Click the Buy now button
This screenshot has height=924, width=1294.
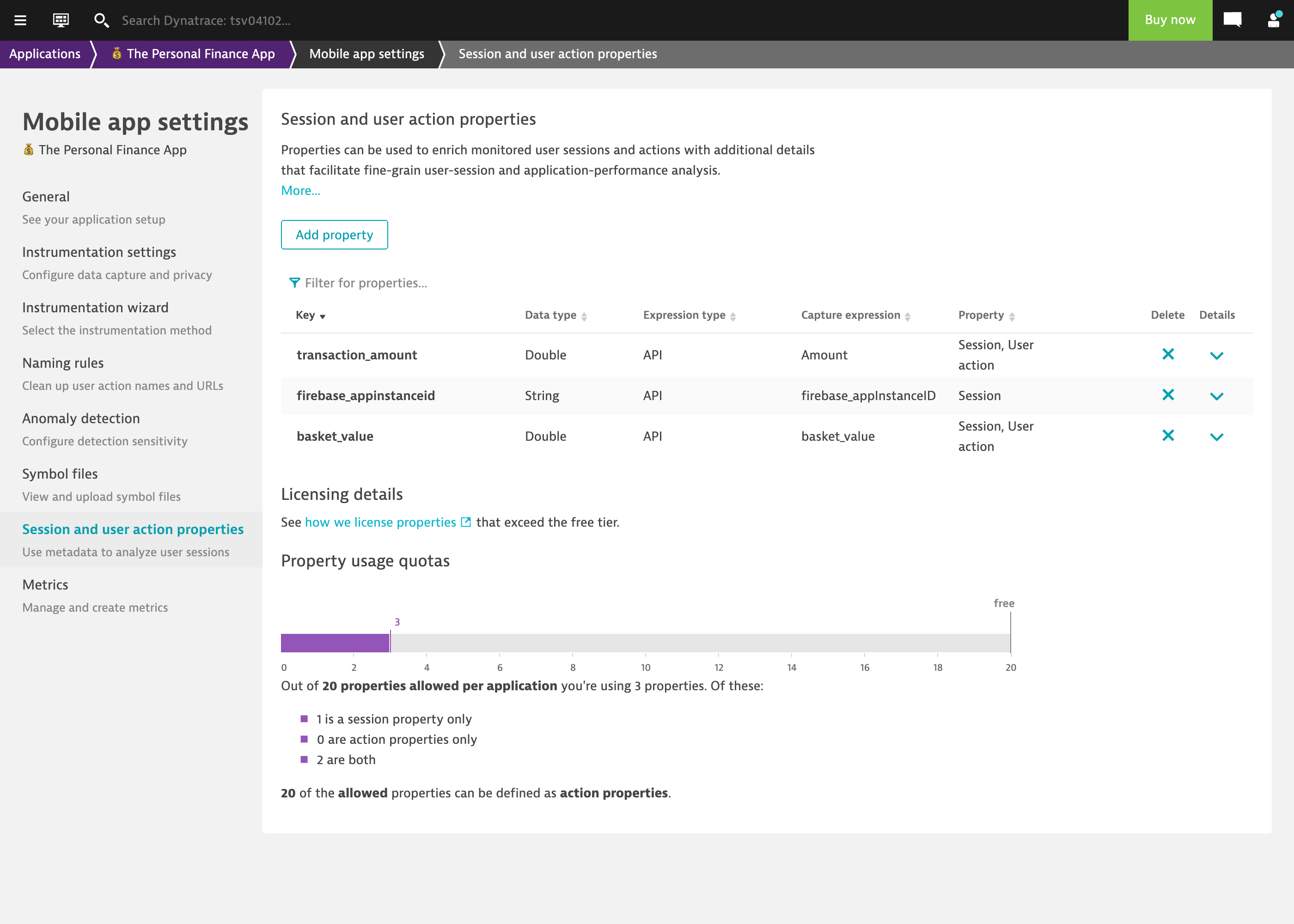pos(1170,20)
